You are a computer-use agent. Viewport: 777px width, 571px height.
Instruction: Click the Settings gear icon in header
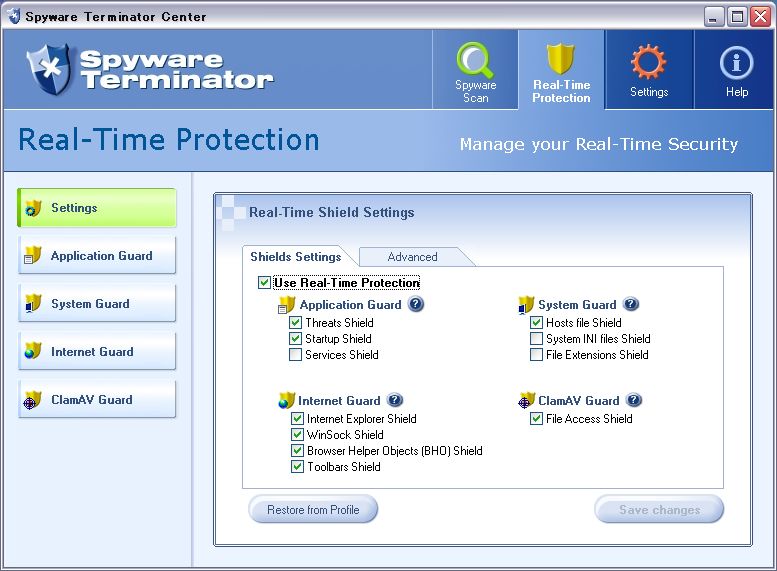pos(648,62)
